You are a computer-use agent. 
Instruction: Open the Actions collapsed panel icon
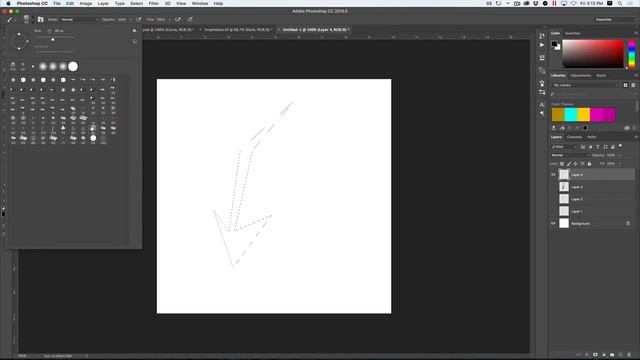pyautogui.click(x=542, y=45)
